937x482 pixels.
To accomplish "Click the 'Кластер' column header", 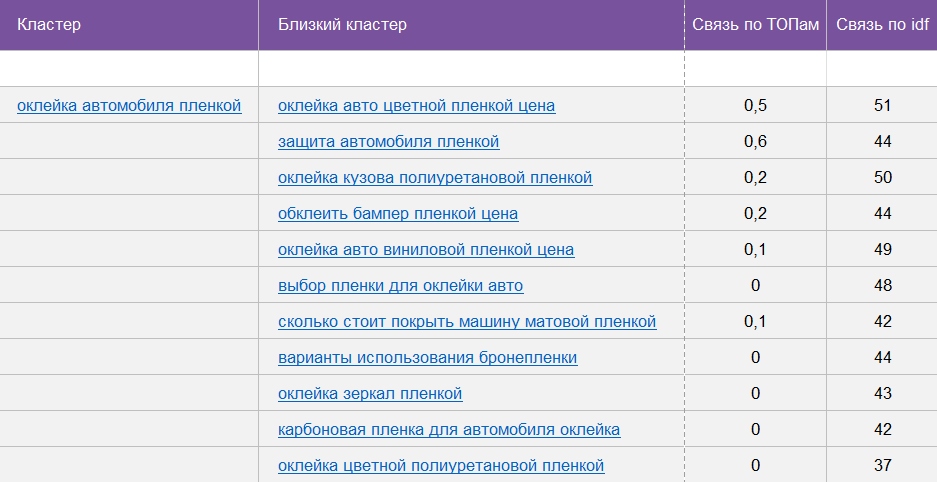I will 49,24.
